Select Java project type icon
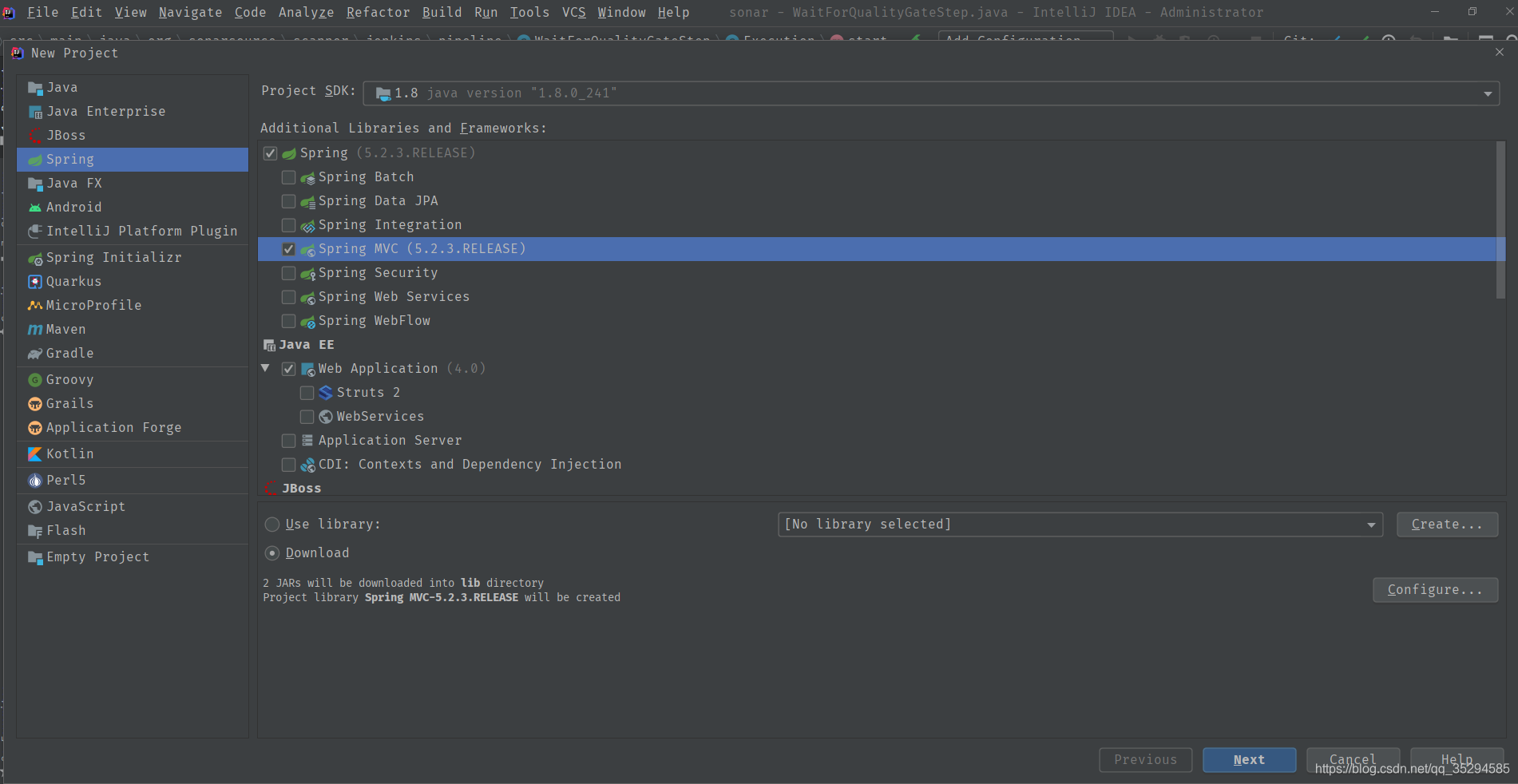Image resolution: width=1518 pixels, height=784 pixels. 35,88
